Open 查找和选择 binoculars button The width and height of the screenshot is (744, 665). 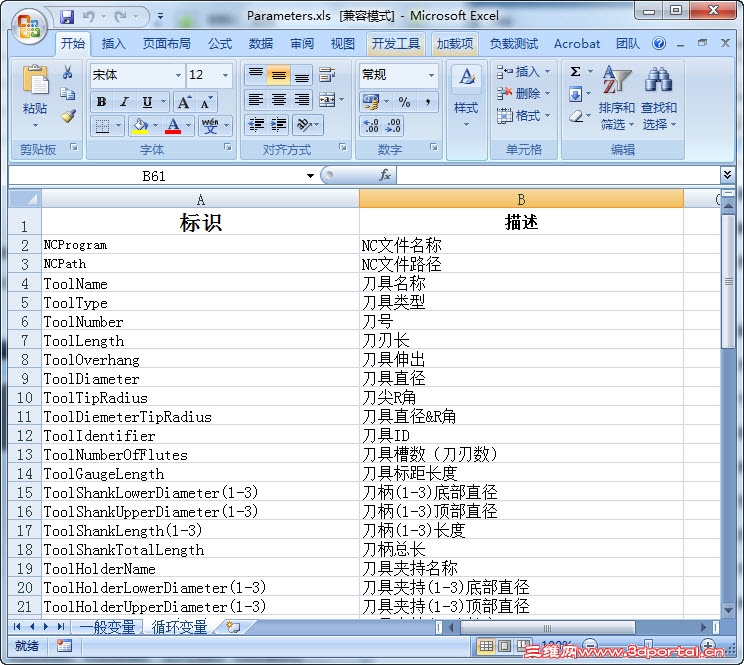(x=659, y=98)
